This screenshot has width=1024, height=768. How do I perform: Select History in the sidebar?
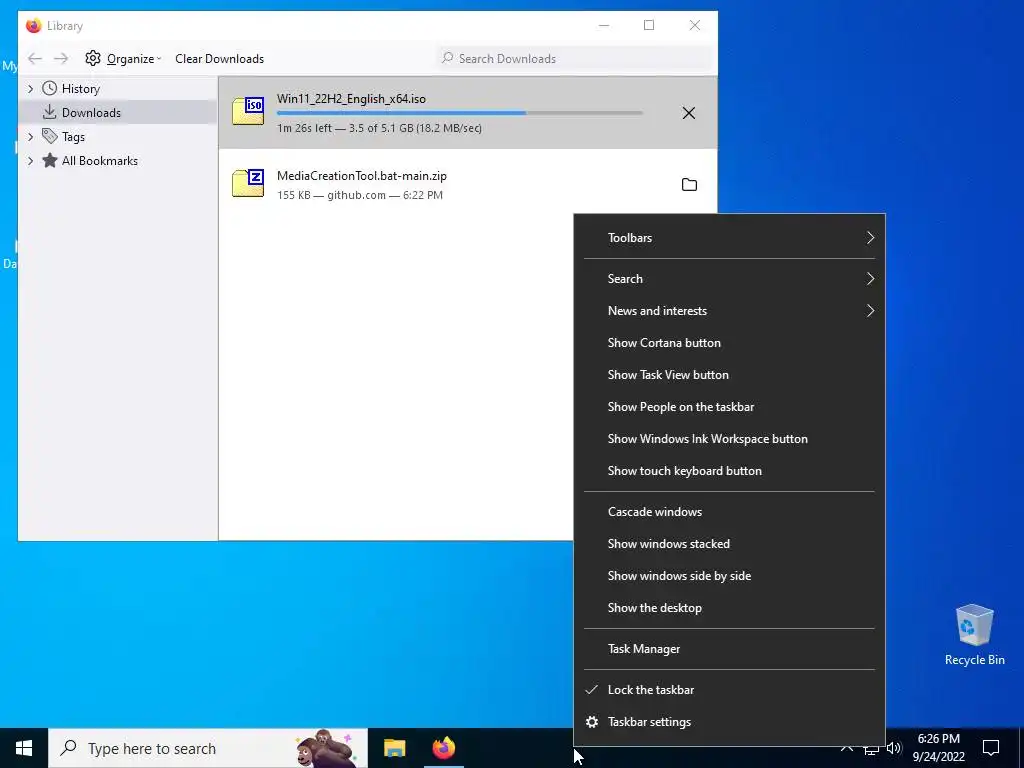pyautogui.click(x=80, y=89)
